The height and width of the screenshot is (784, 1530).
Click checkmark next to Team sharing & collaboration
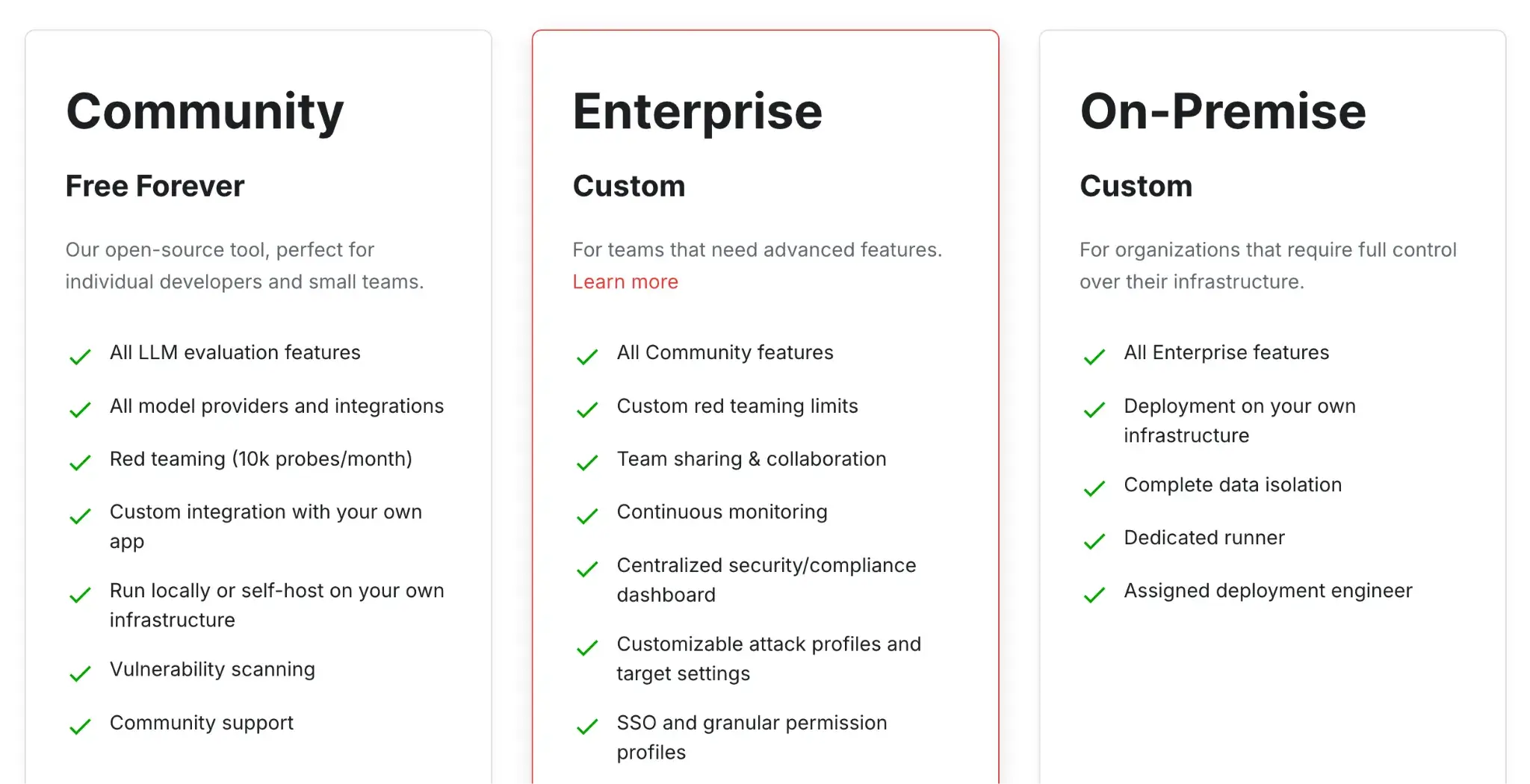[x=587, y=463]
